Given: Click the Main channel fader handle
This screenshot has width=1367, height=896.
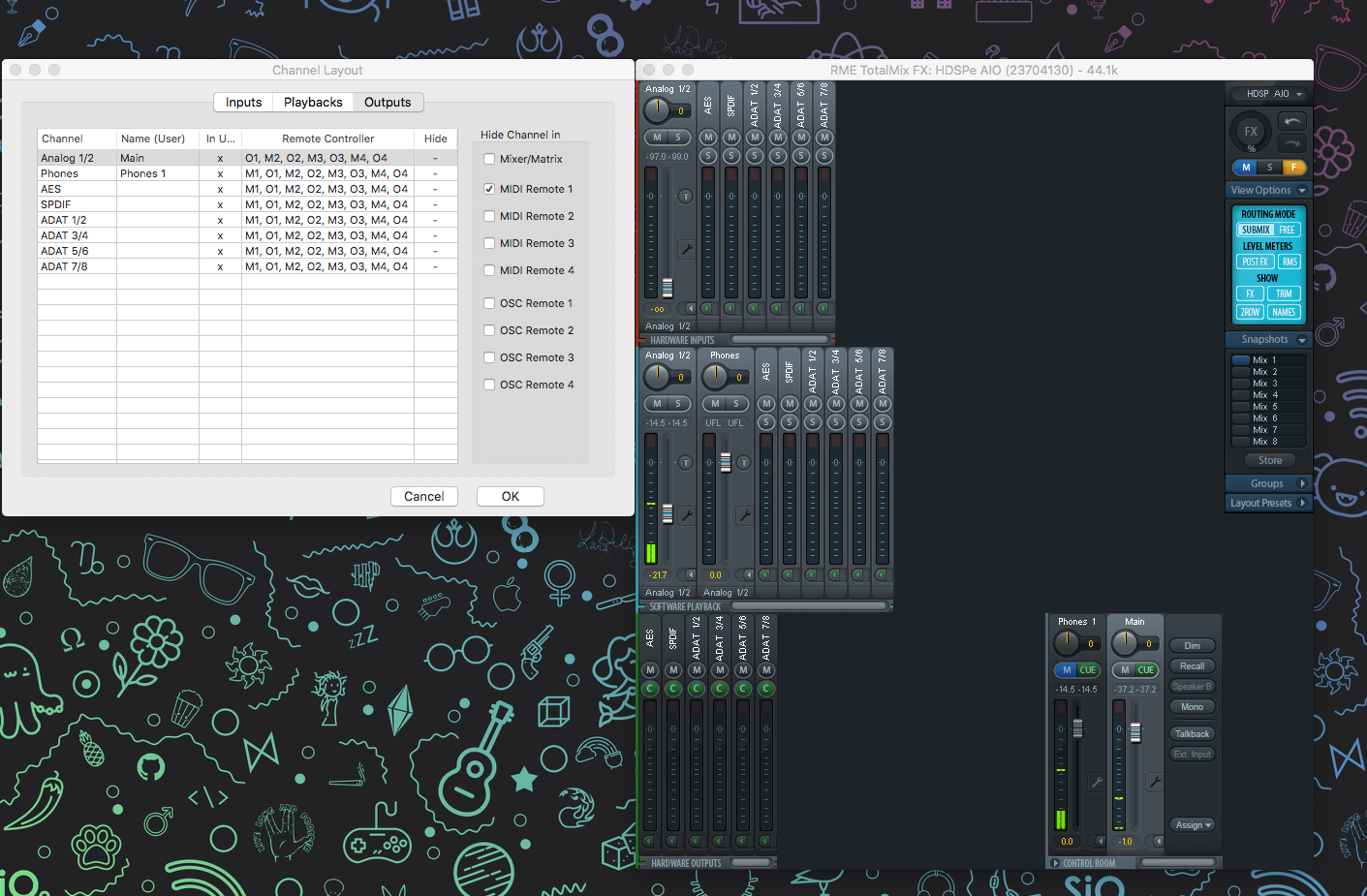Looking at the screenshot, I should 1135,732.
